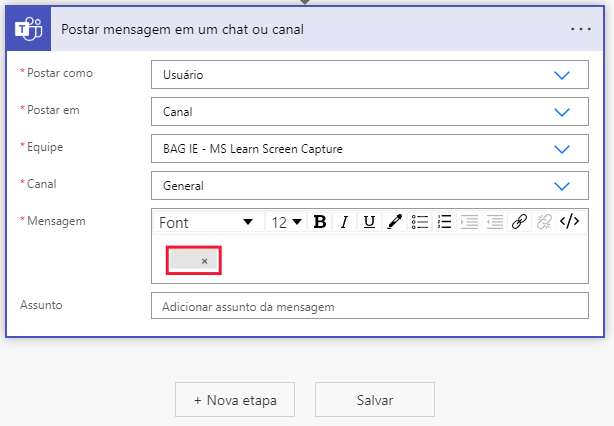Remove the dynamic content token with x
614x426 pixels.
click(x=204, y=261)
